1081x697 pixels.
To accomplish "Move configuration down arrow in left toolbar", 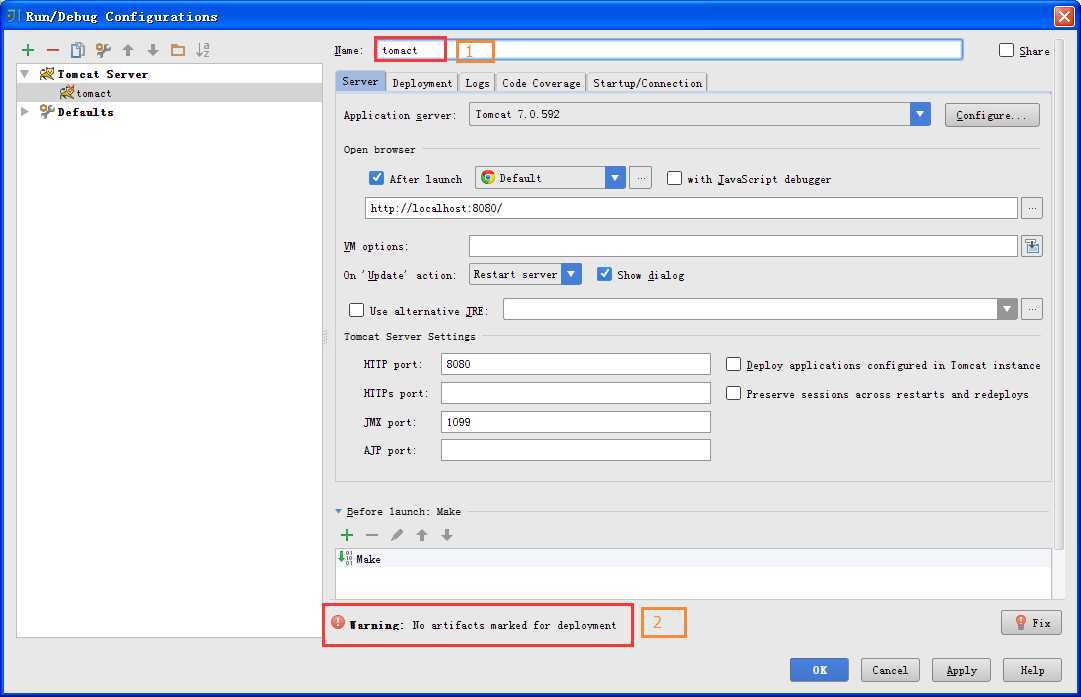I will click(153, 50).
